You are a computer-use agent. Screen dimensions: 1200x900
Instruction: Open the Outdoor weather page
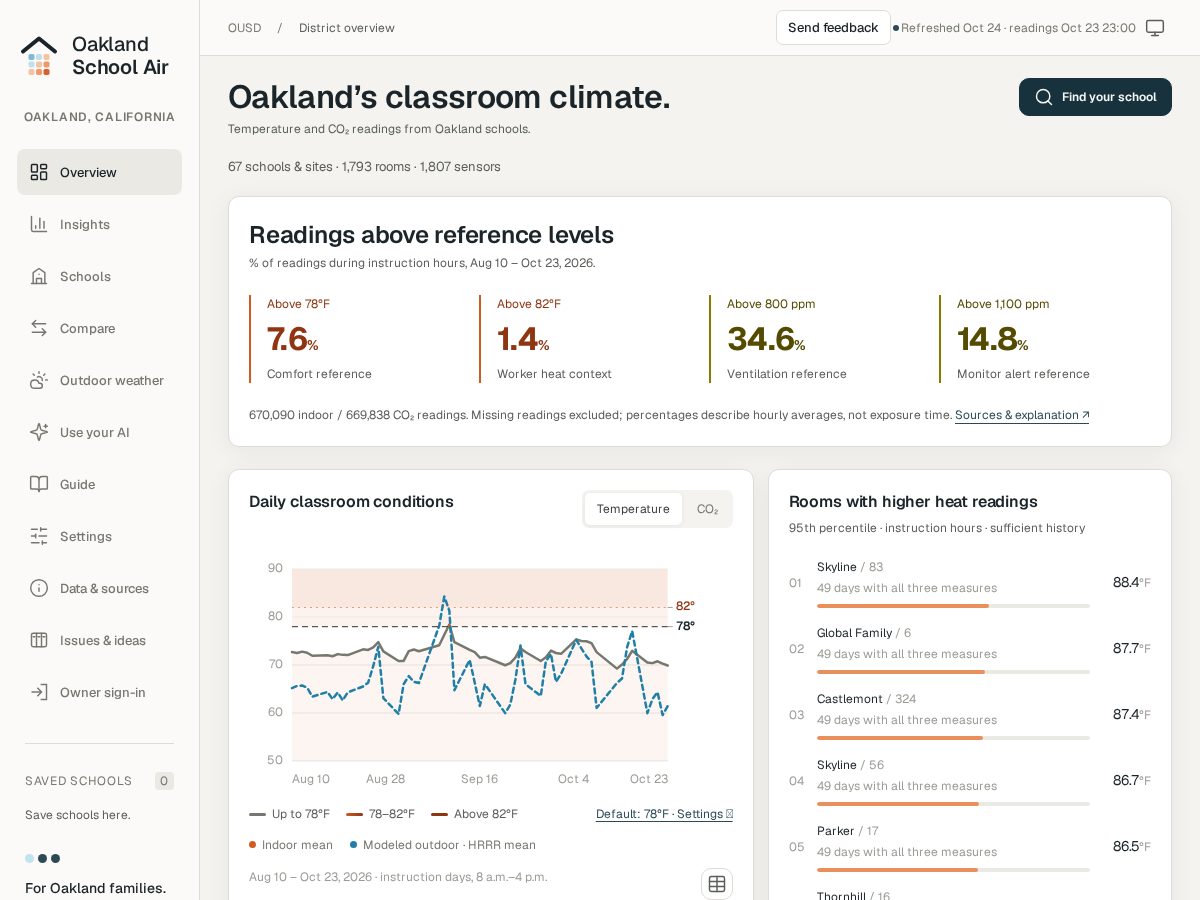click(99, 380)
